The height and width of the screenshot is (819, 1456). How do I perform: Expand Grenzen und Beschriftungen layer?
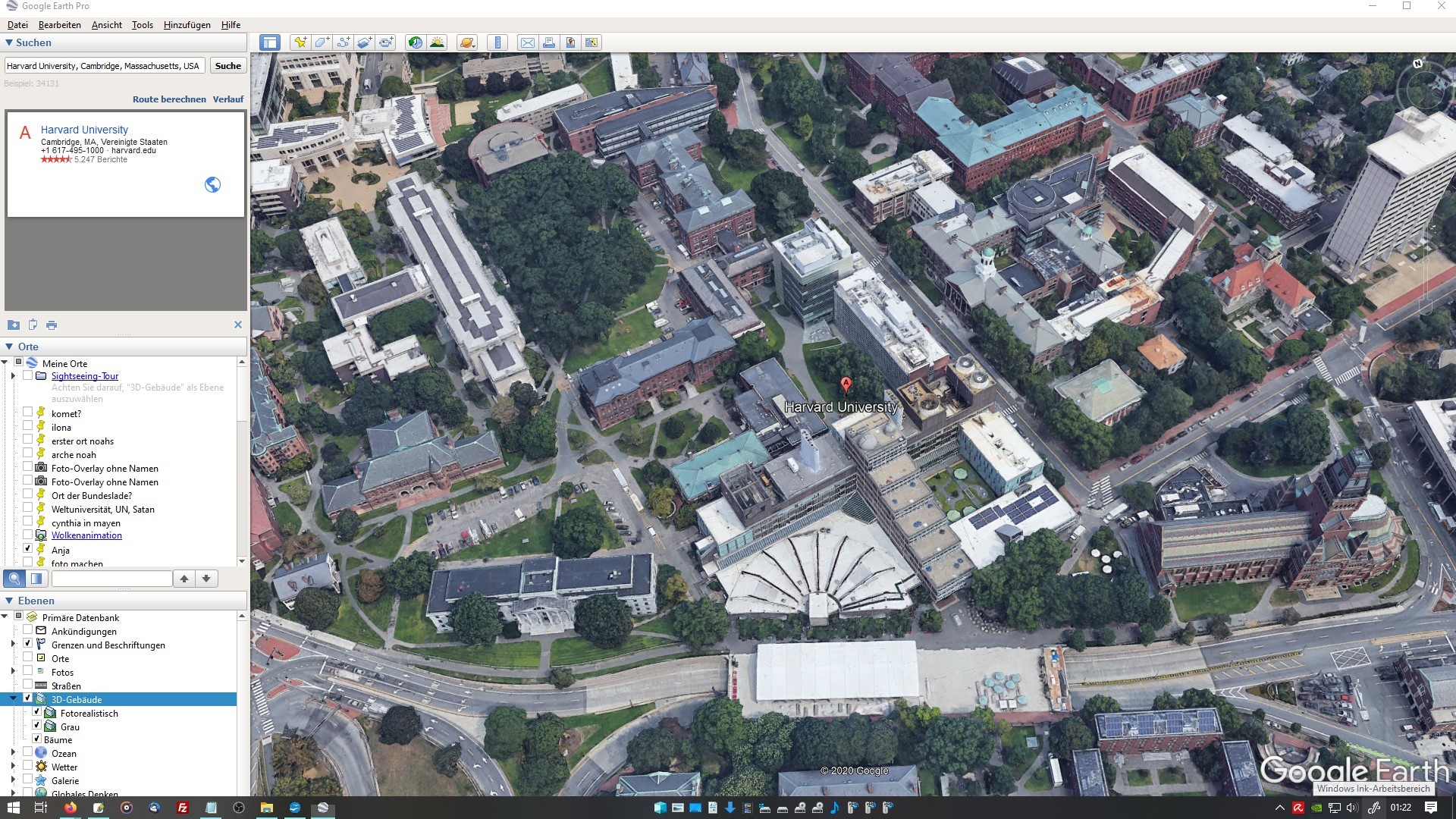(13, 645)
